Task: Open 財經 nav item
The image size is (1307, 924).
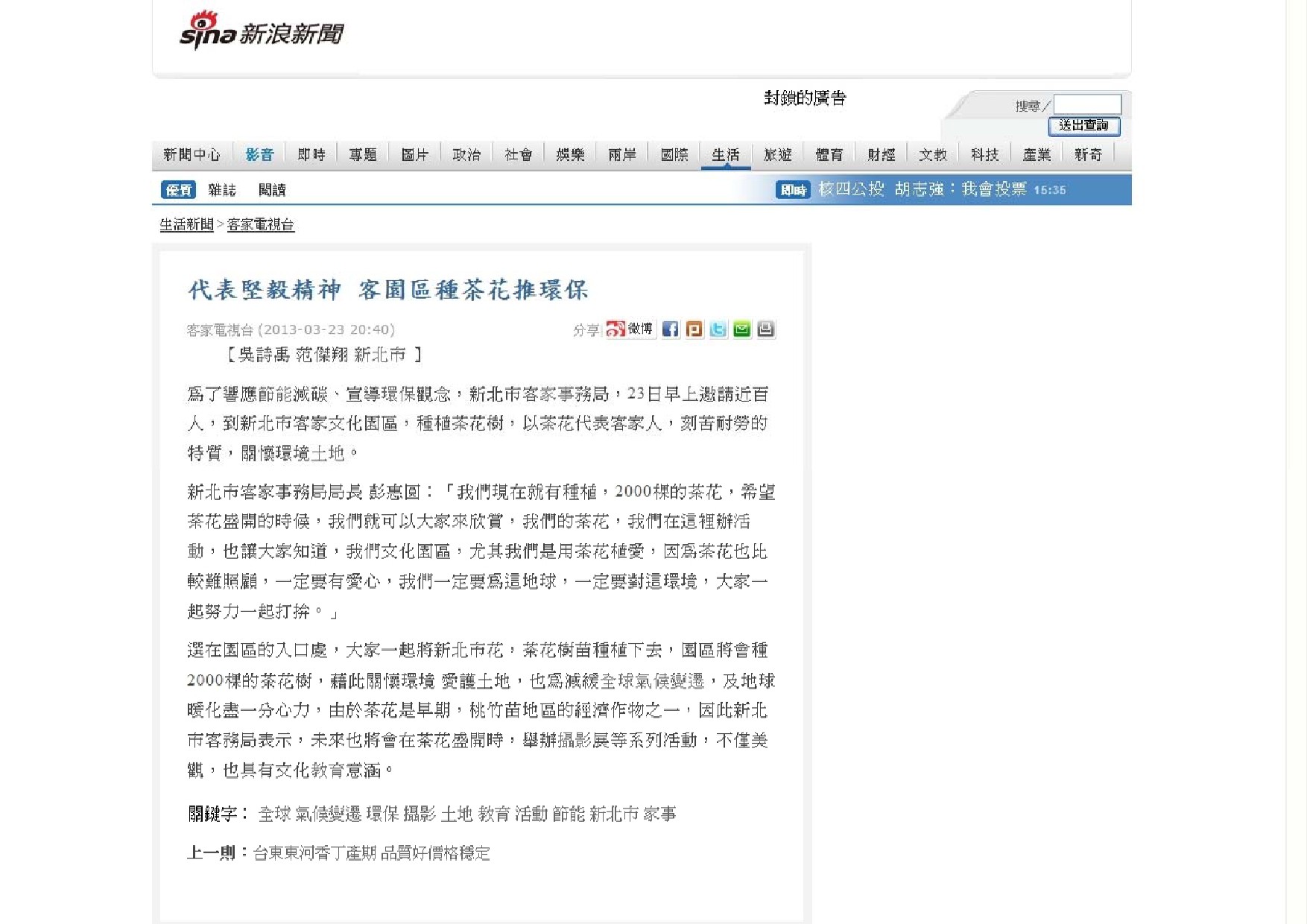Action: coord(882,154)
